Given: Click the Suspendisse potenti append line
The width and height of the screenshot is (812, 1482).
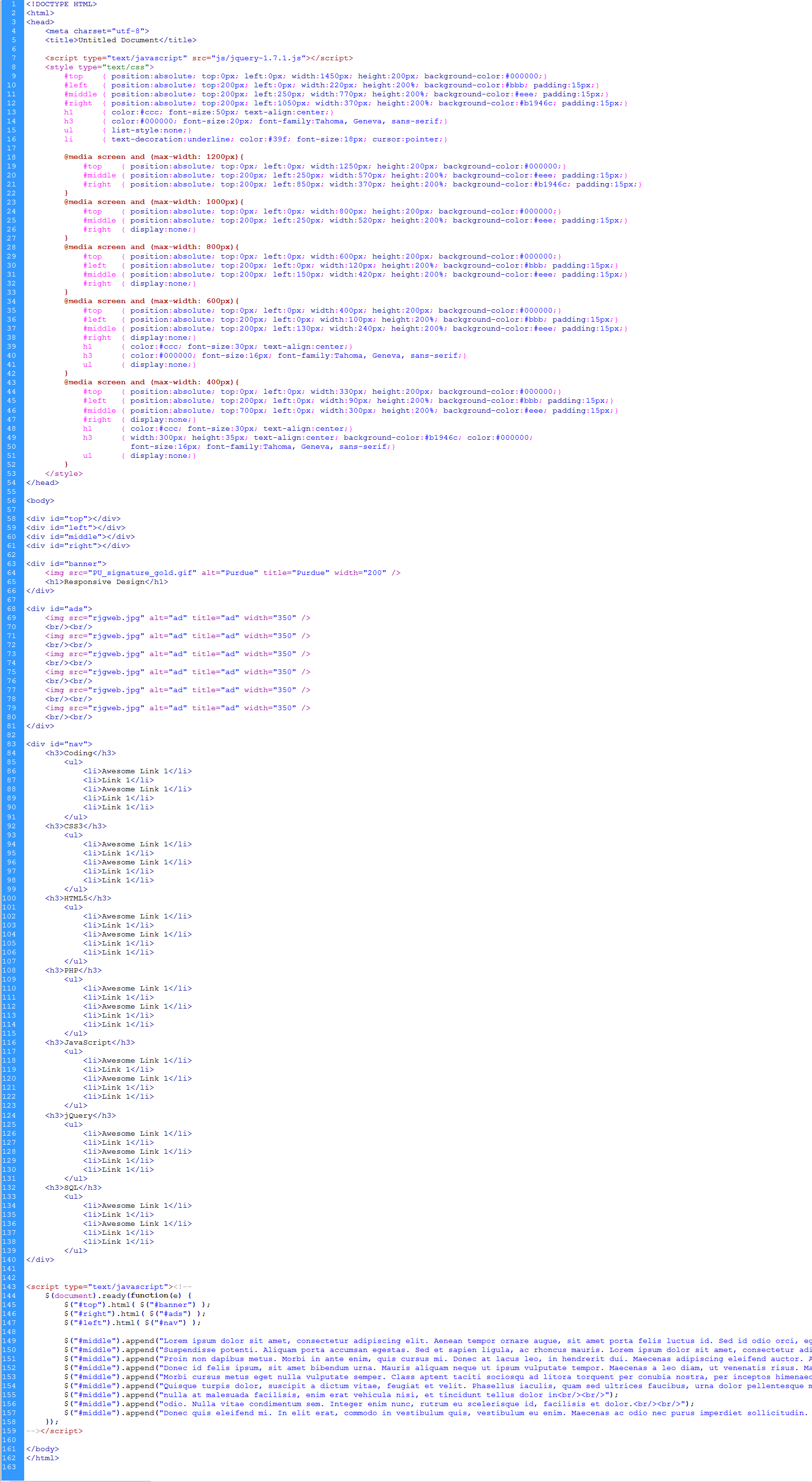Looking at the screenshot, I should [x=438, y=1350].
